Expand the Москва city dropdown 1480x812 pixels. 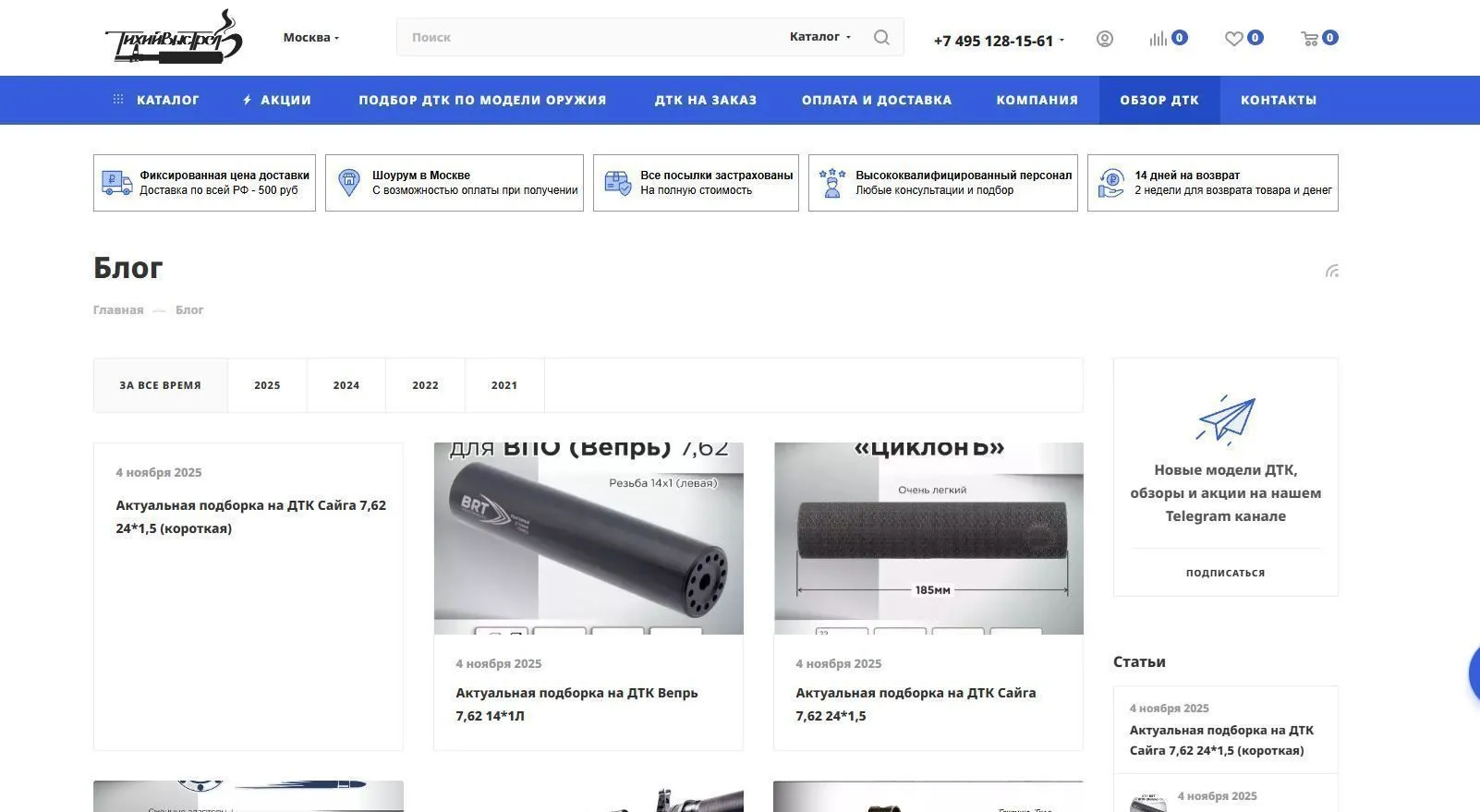point(311,38)
